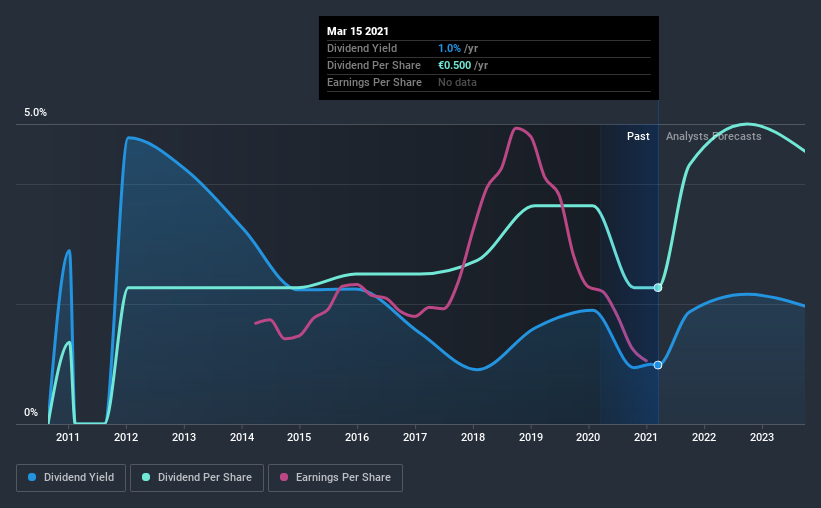Click the 'Mar 15 2021' tooltip date

pyautogui.click(x=358, y=31)
